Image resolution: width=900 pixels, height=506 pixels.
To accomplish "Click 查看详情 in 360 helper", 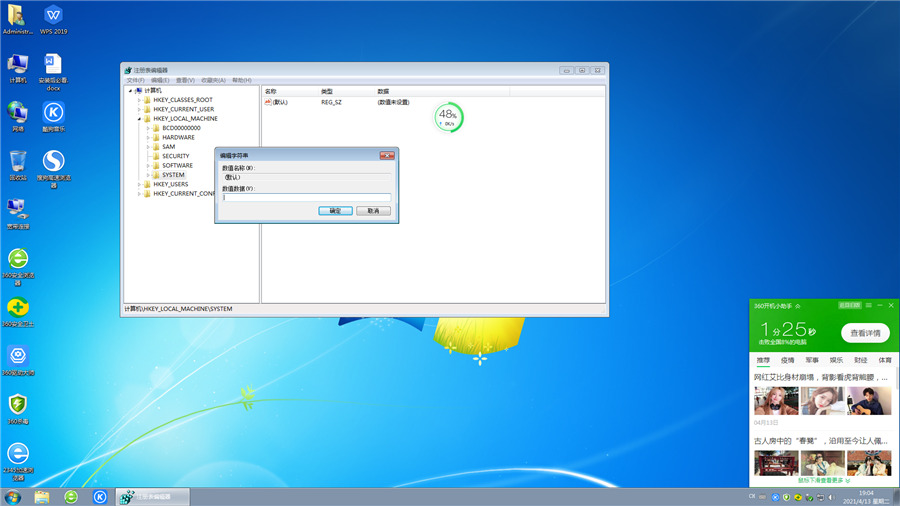I will pyautogui.click(x=865, y=333).
